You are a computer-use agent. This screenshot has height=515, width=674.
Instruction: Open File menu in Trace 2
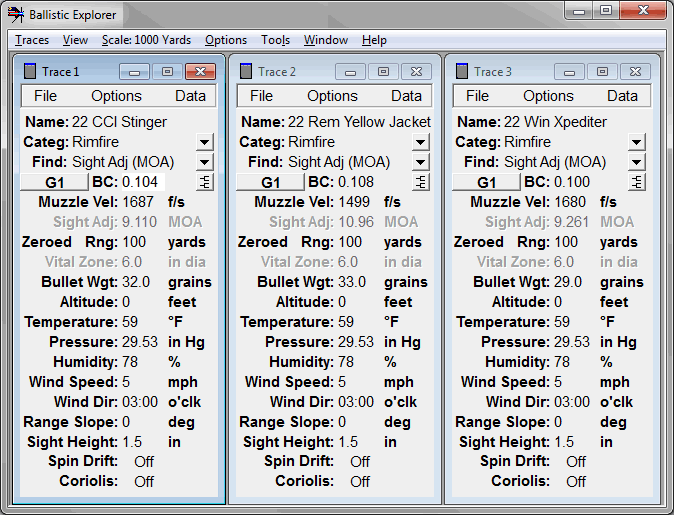[x=261, y=96]
